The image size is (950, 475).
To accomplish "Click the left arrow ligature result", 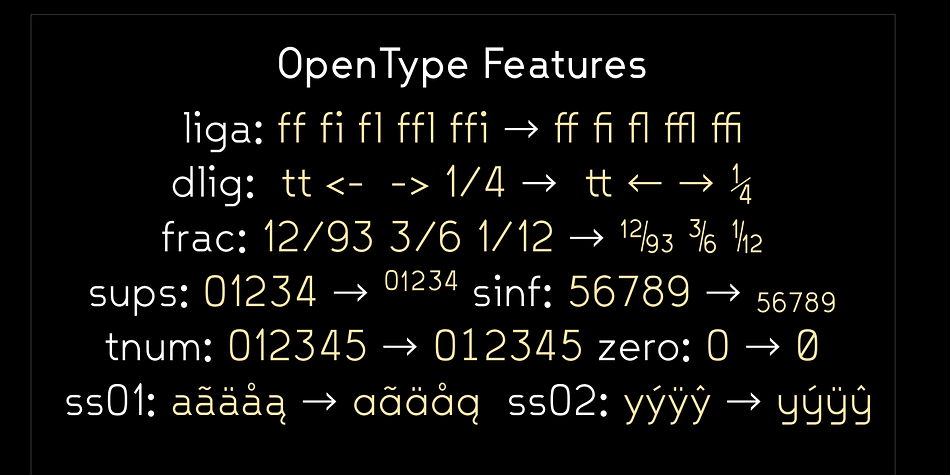I will (x=645, y=184).
